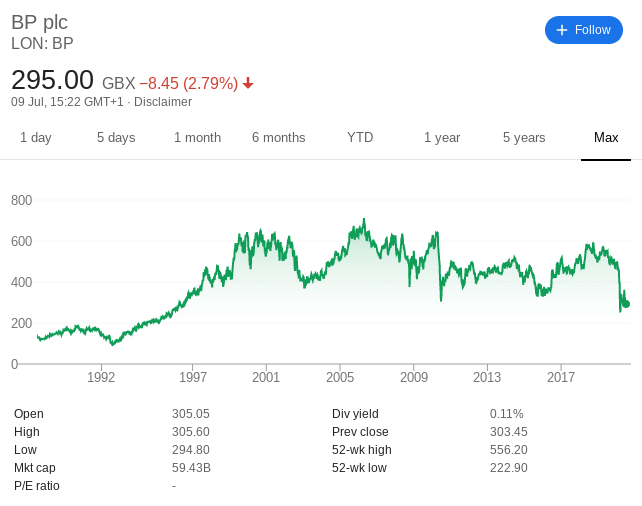The height and width of the screenshot is (506, 642).
Task: Click the 52-wk high value 556.20
Action: point(509,450)
